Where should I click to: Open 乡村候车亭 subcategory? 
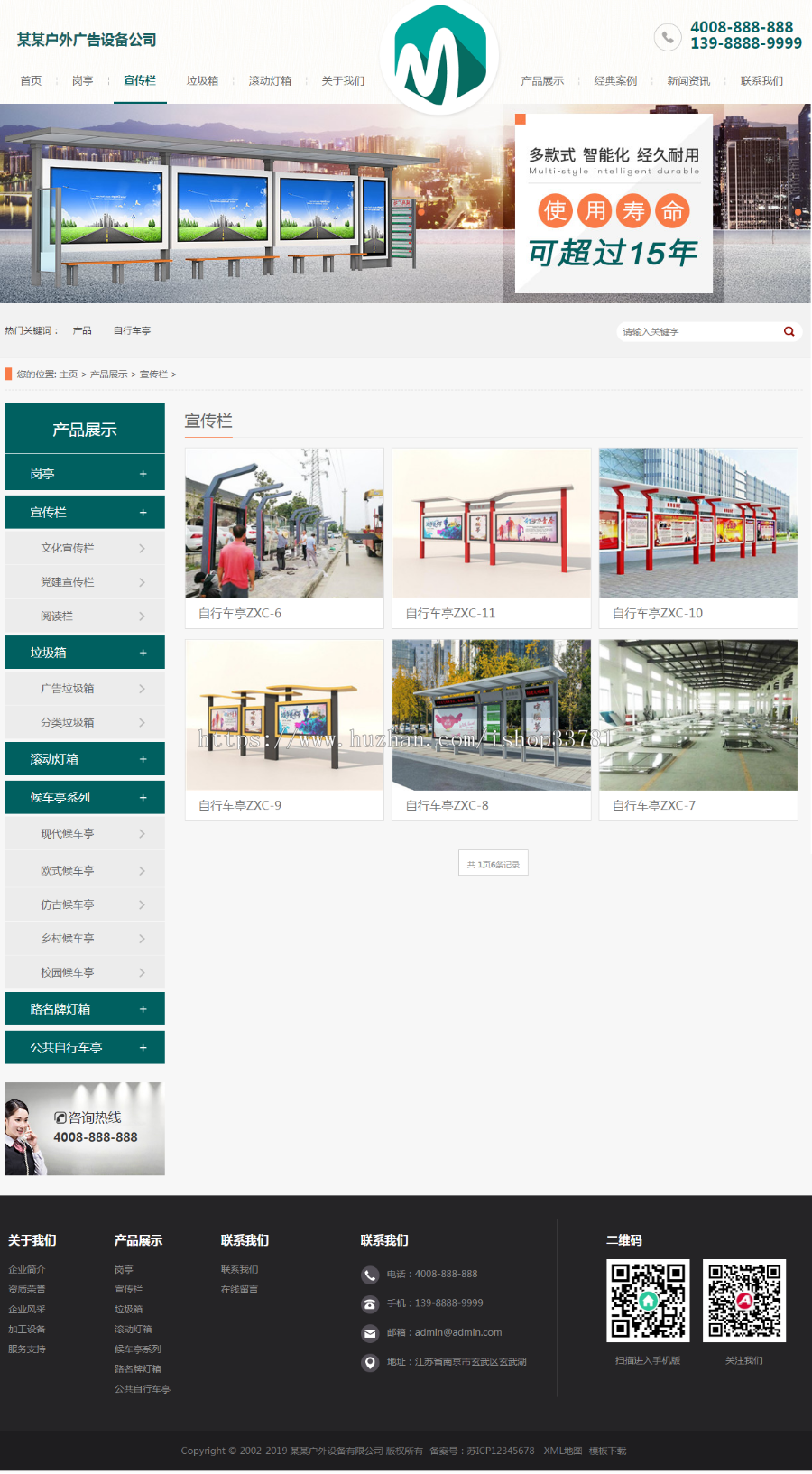(x=85, y=938)
